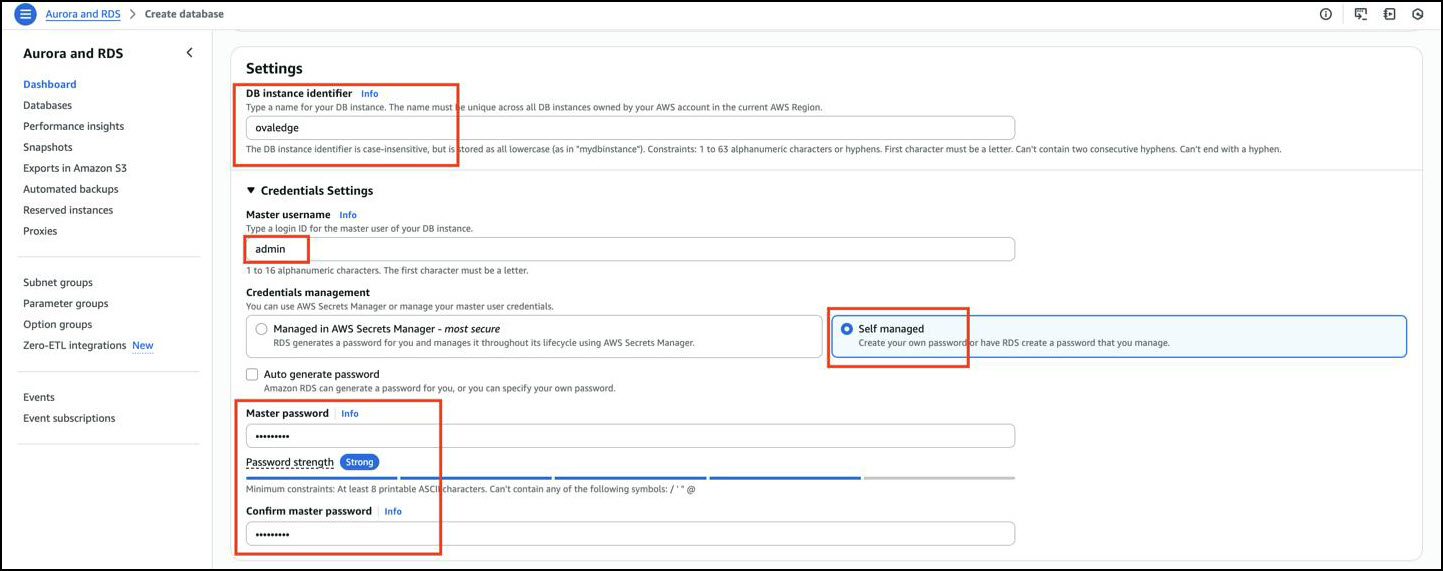The image size is (1443, 571).
Task: Open Databases in the sidebar
Action: click(x=47, y=105)
